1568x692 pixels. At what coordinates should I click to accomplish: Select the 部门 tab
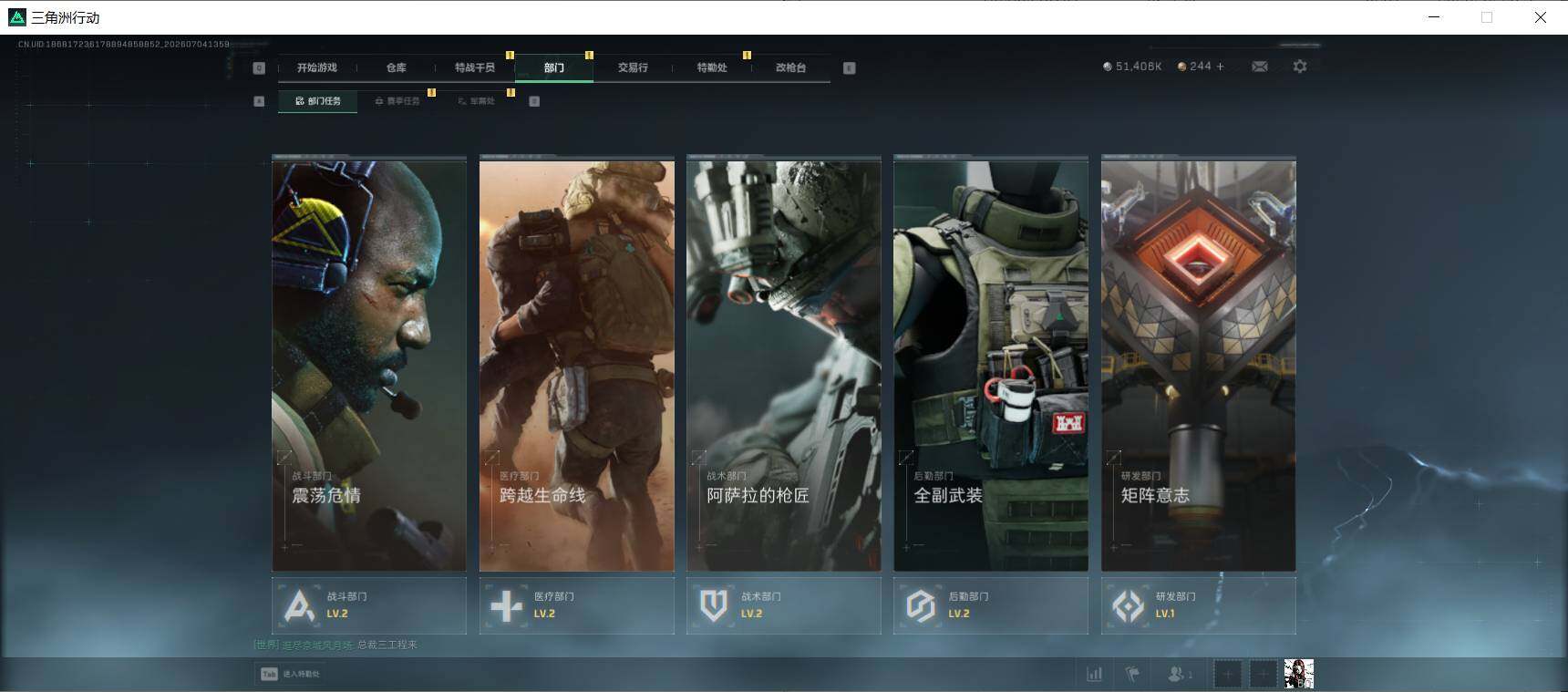(x=554, y=67)
